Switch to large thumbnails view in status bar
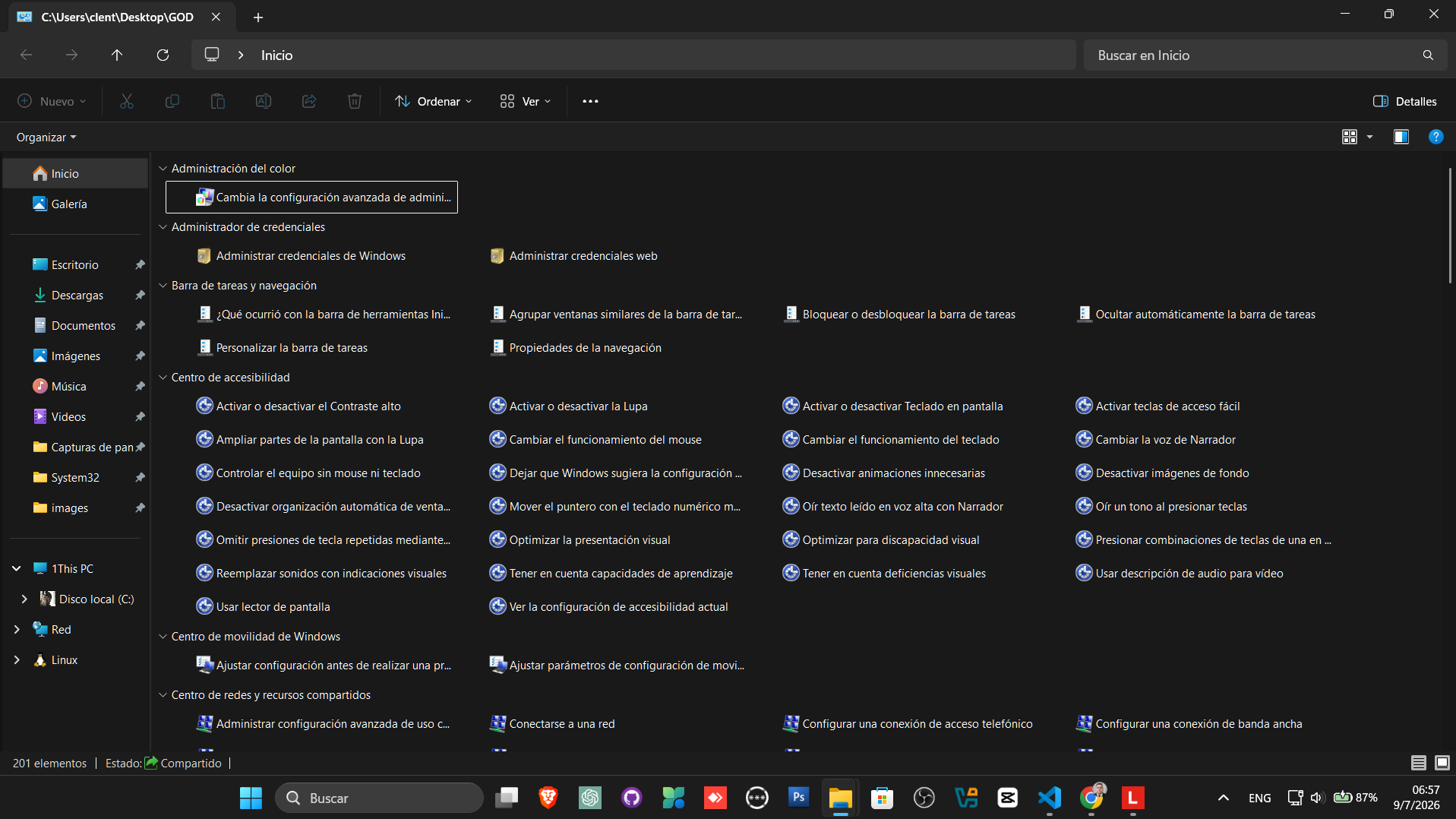 [x=1442, y=763]
